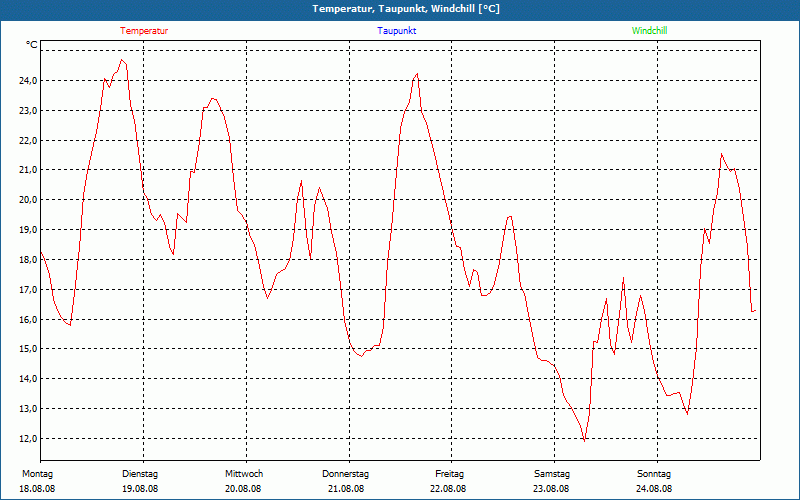The image size is (800, 500).
Task: Click the date 18.08.08
Action: coord(37,489)
